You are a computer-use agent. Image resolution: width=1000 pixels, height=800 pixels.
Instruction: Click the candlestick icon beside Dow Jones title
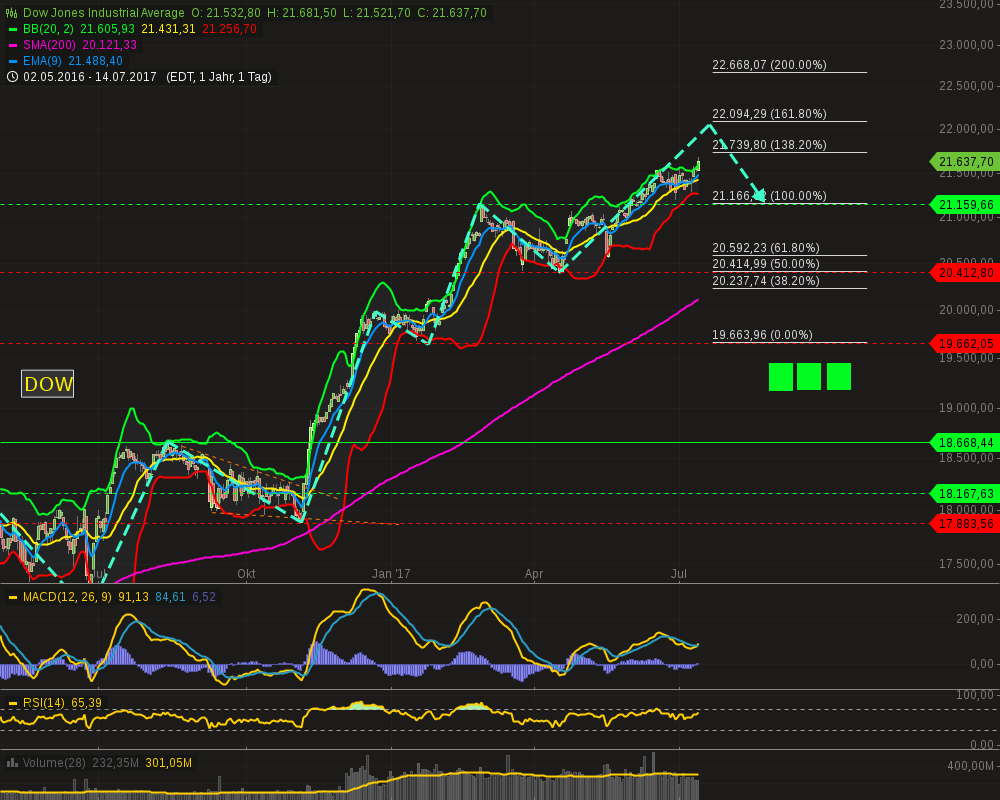click(11, 13)
